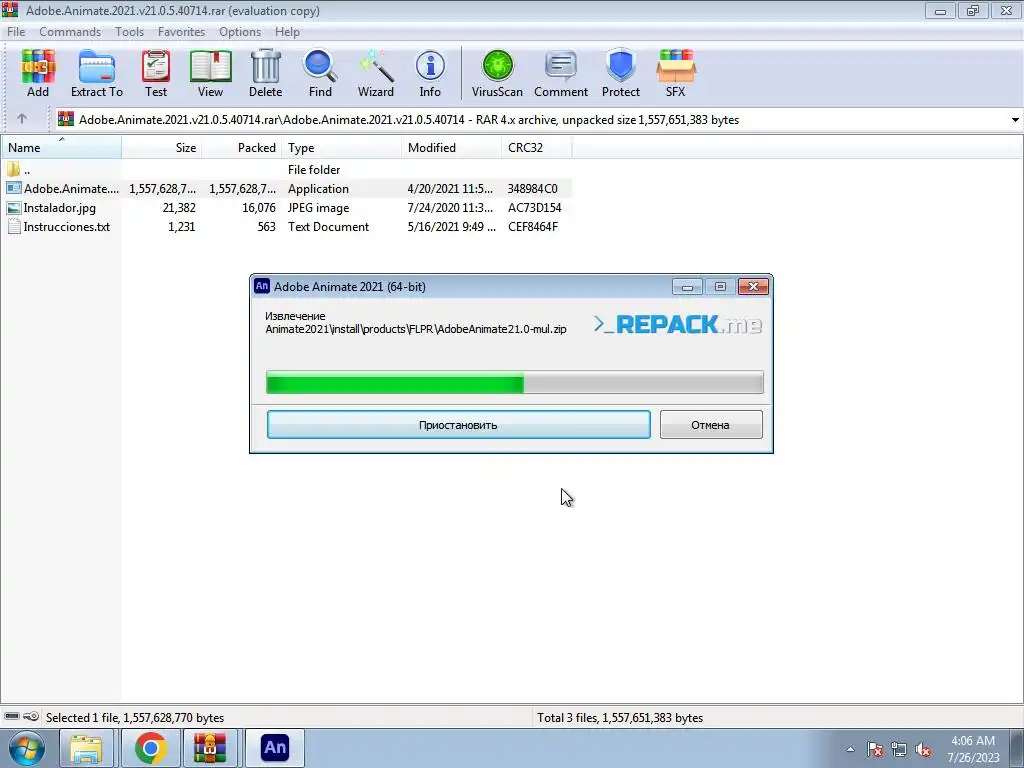Click the network tray icon
The height and width of the screenshot is (768, 1024).
pyautogui.click(x=899, y=749)
